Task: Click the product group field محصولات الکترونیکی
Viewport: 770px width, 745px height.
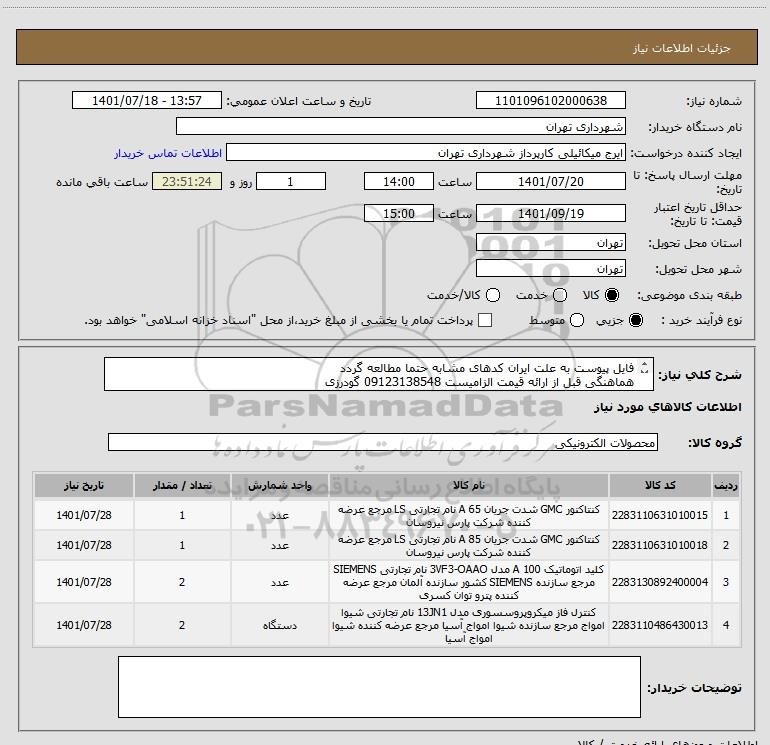Action: point(383,442)
